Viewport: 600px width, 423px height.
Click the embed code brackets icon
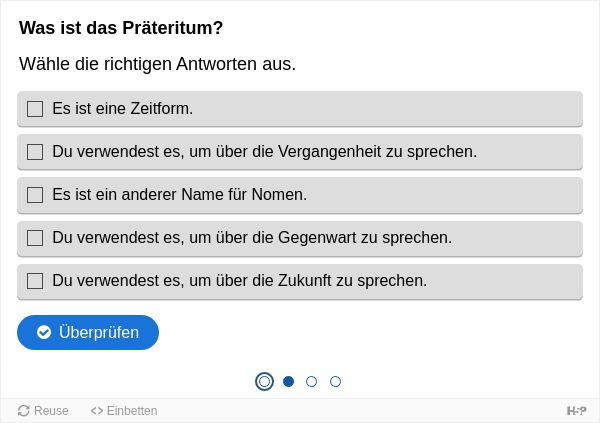click(x=97, y=411)
